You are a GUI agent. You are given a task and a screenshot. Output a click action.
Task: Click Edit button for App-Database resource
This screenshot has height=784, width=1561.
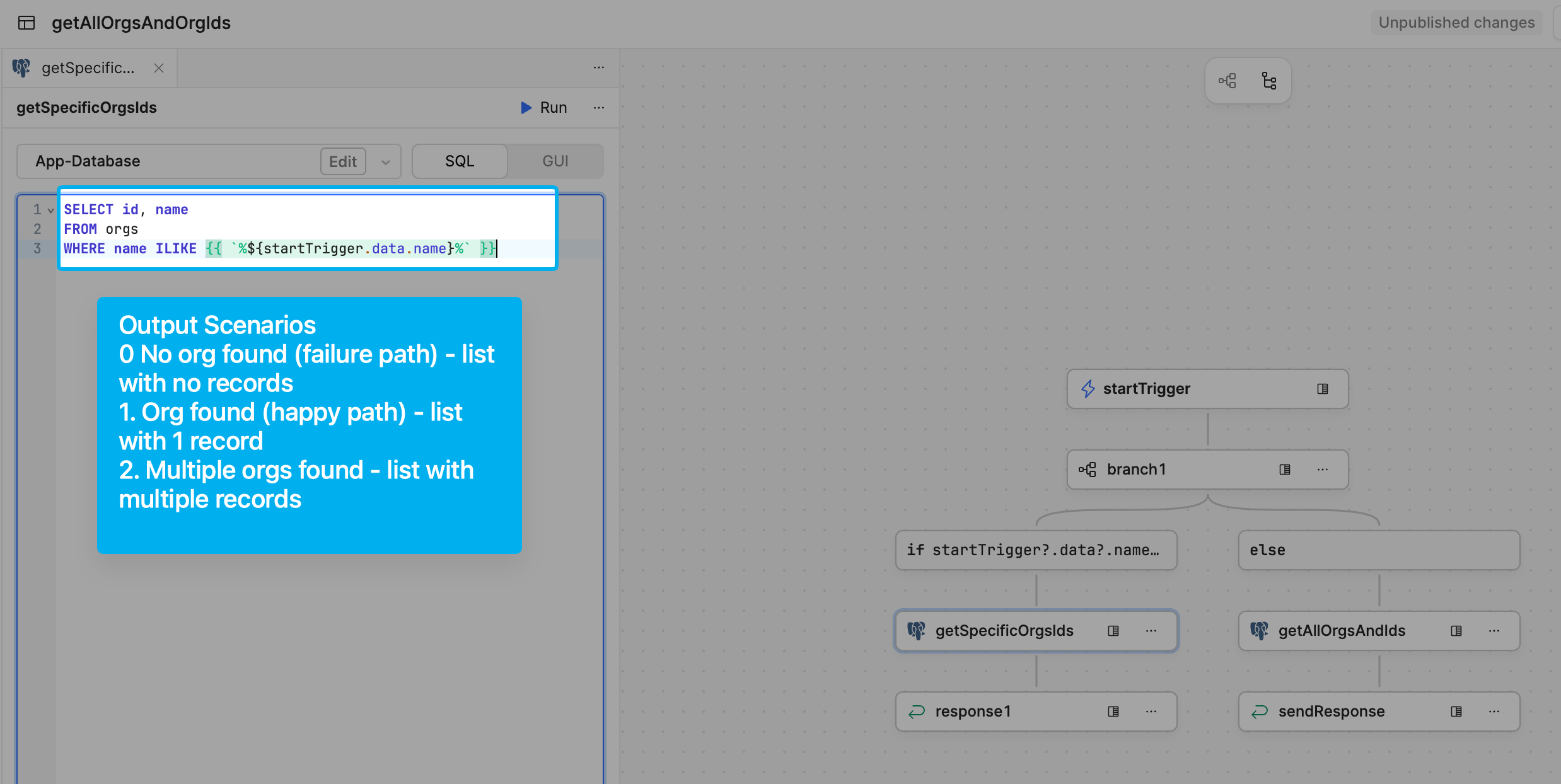click(343, 162)
